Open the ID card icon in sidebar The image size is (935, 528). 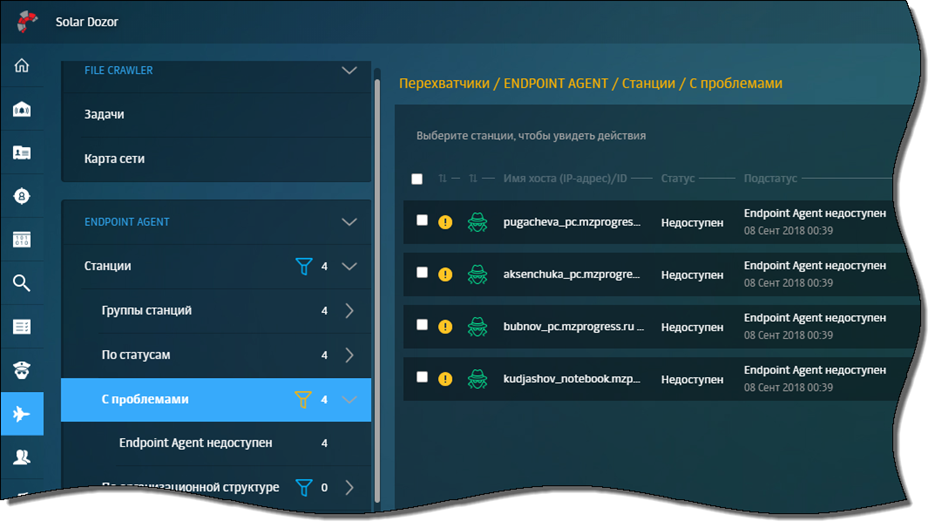(x=21, y=153)
